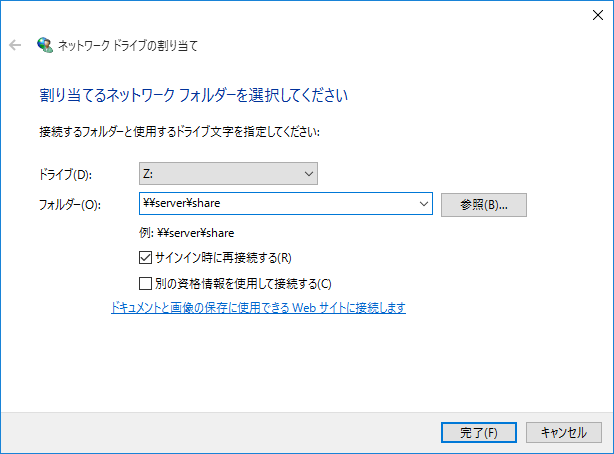Click the サインイン時に再接続する(R) label text

[223, 258]
